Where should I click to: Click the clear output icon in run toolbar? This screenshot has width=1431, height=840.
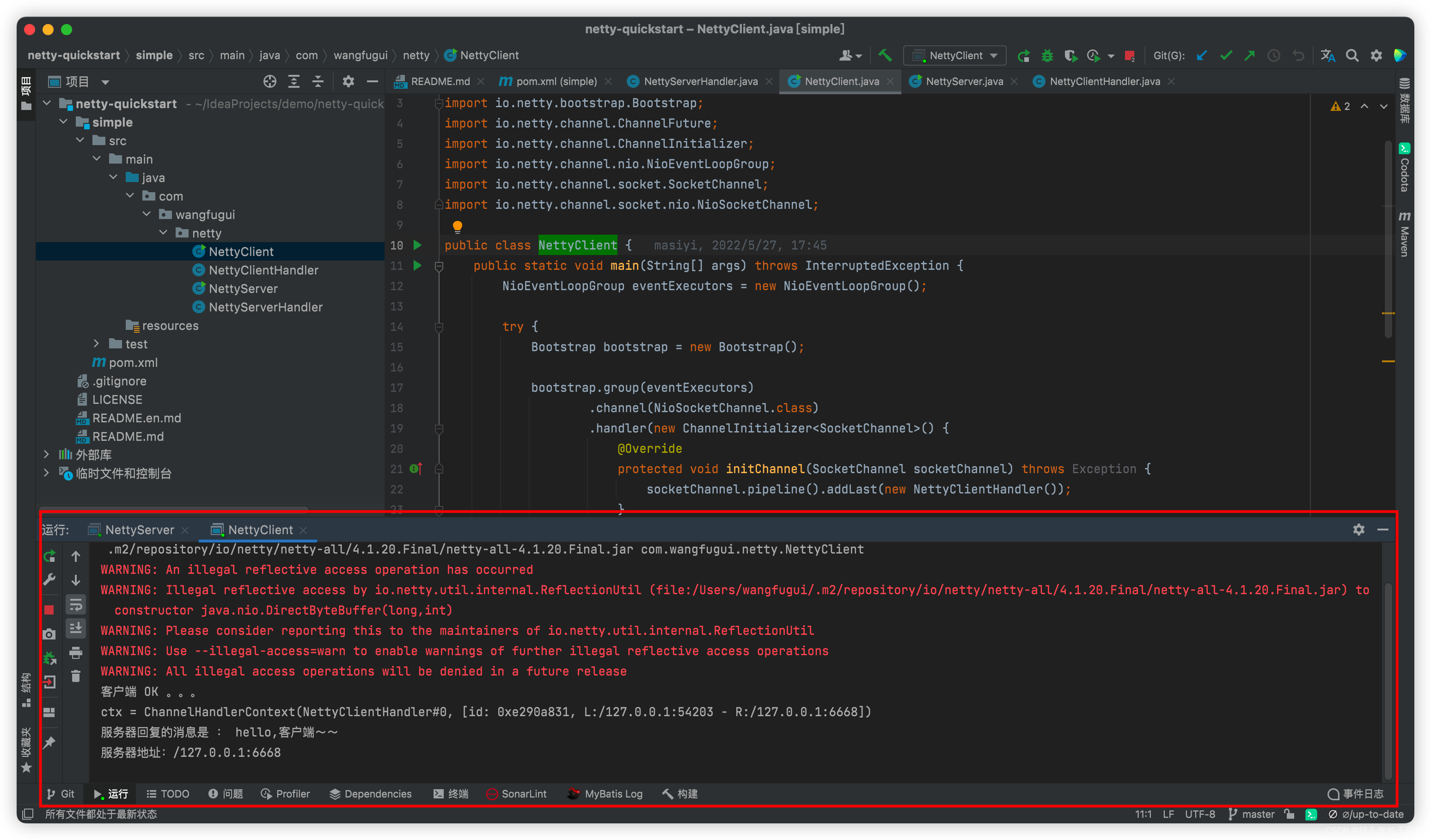click(x=79, y=682)
